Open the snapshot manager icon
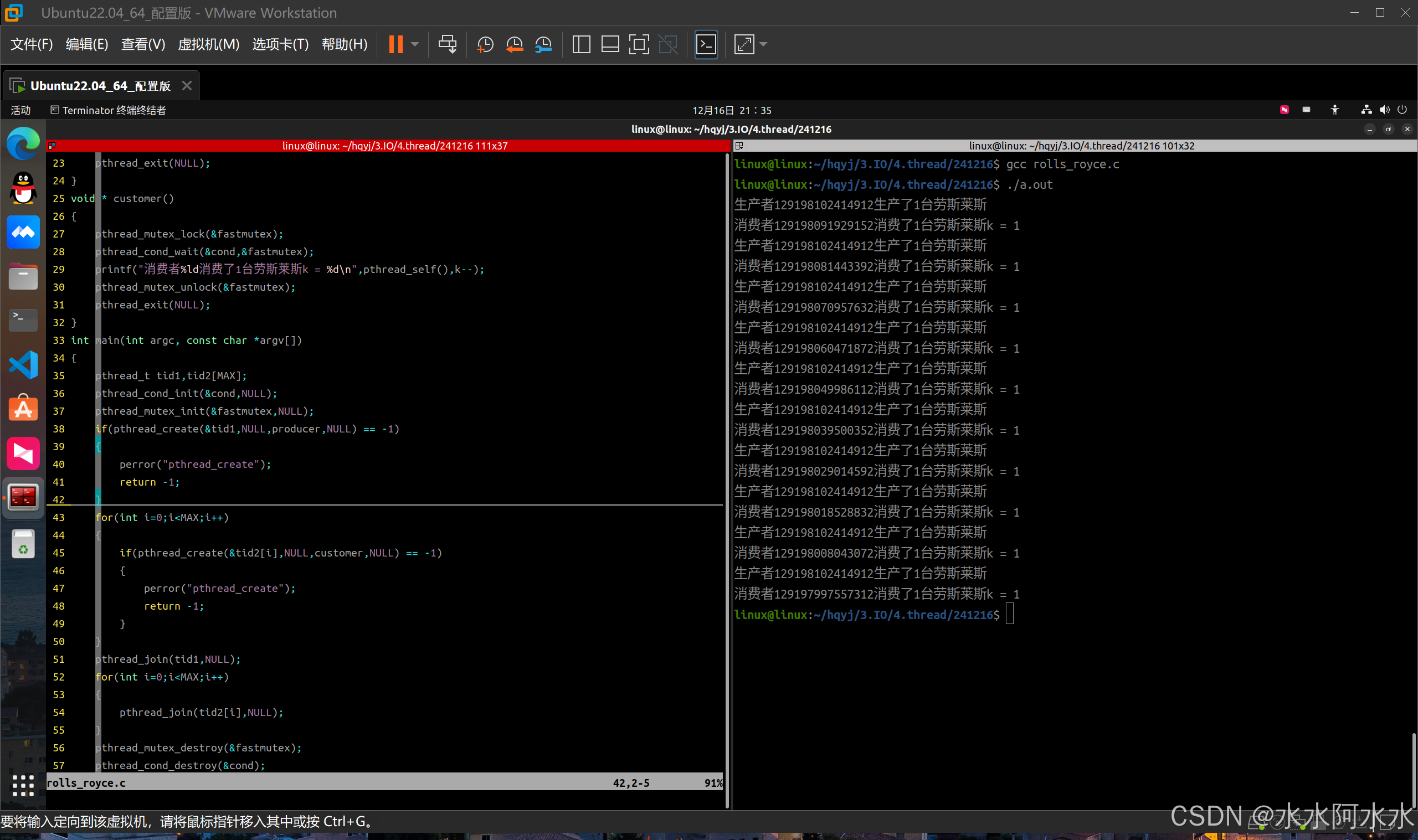This screenshot has height=840, width=1418. [543, 44]
